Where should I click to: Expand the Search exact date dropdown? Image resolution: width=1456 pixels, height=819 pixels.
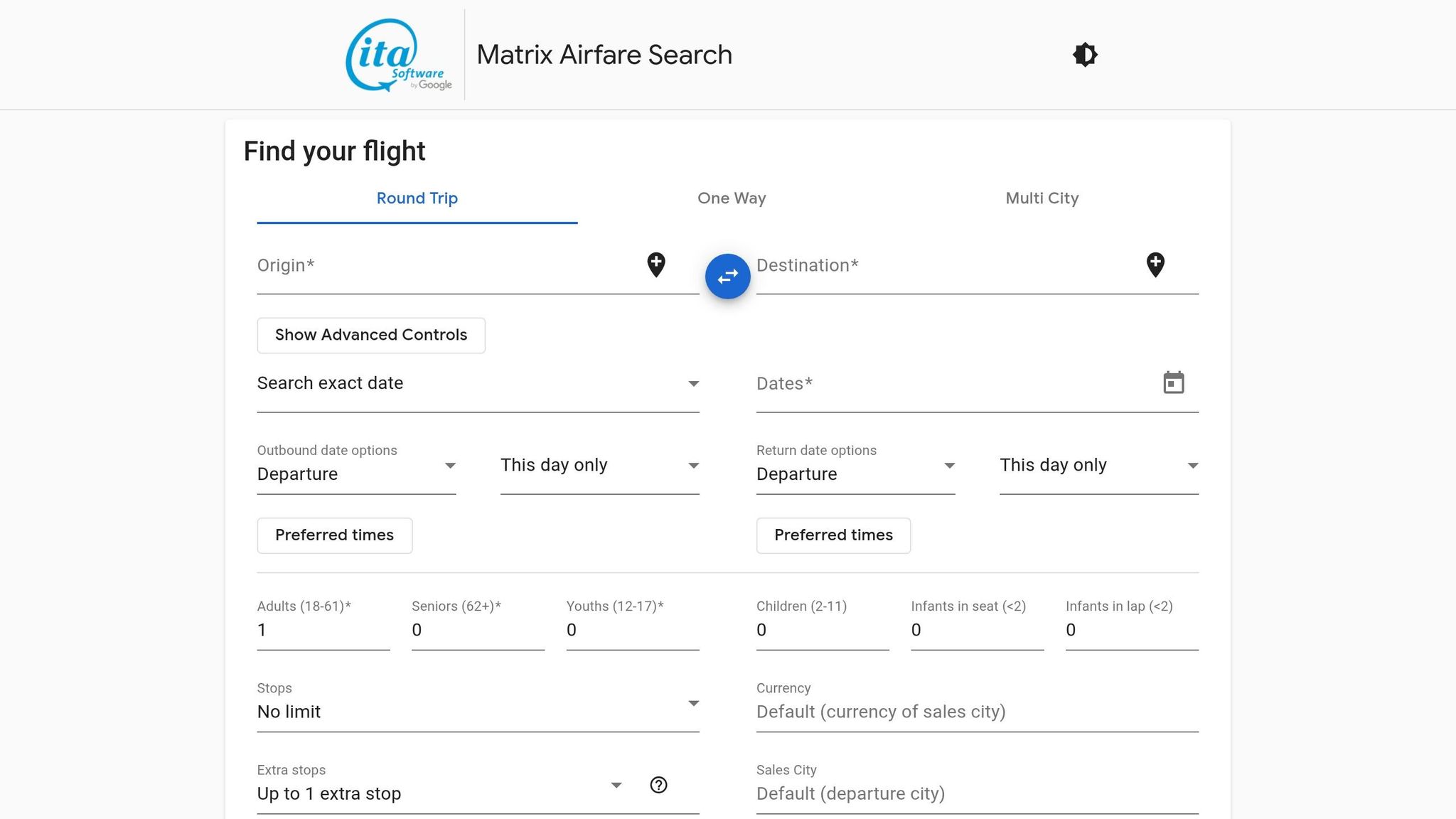tap(478, 384)
